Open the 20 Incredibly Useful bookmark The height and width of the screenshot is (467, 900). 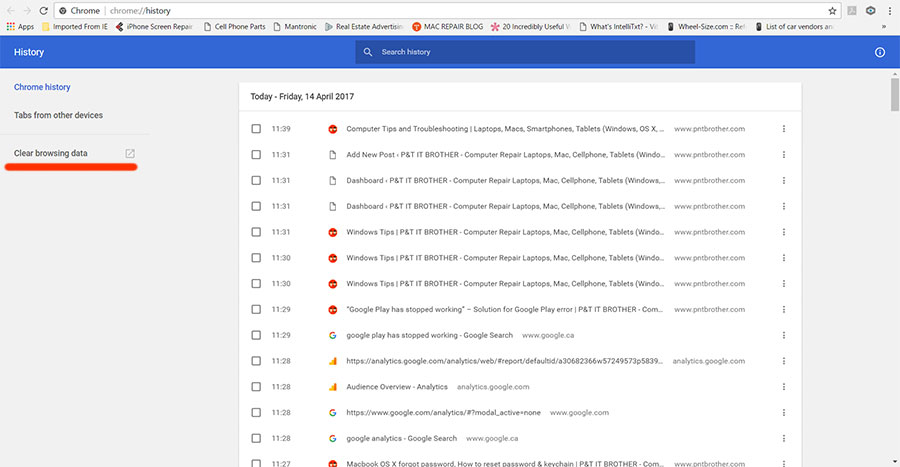pyautogui.click(x=530, y=26)
